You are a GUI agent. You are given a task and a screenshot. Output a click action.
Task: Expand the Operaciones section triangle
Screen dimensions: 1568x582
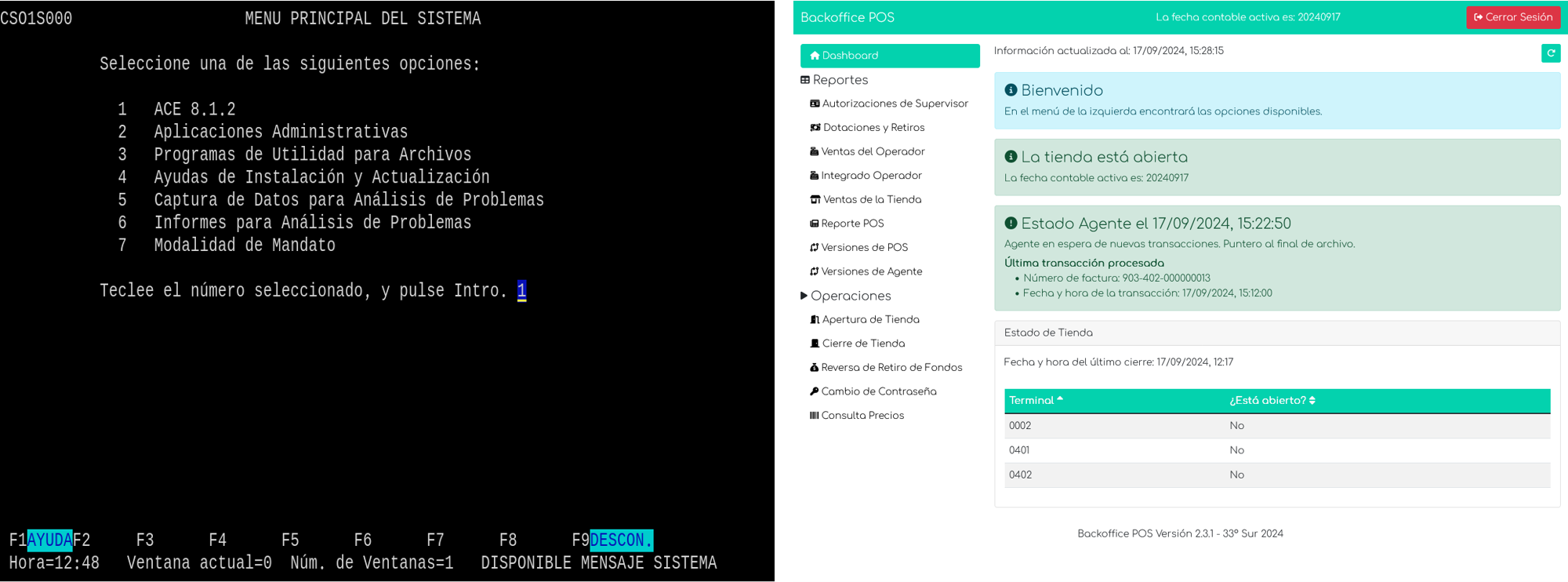pyautogui.click(x=804, y=296)
